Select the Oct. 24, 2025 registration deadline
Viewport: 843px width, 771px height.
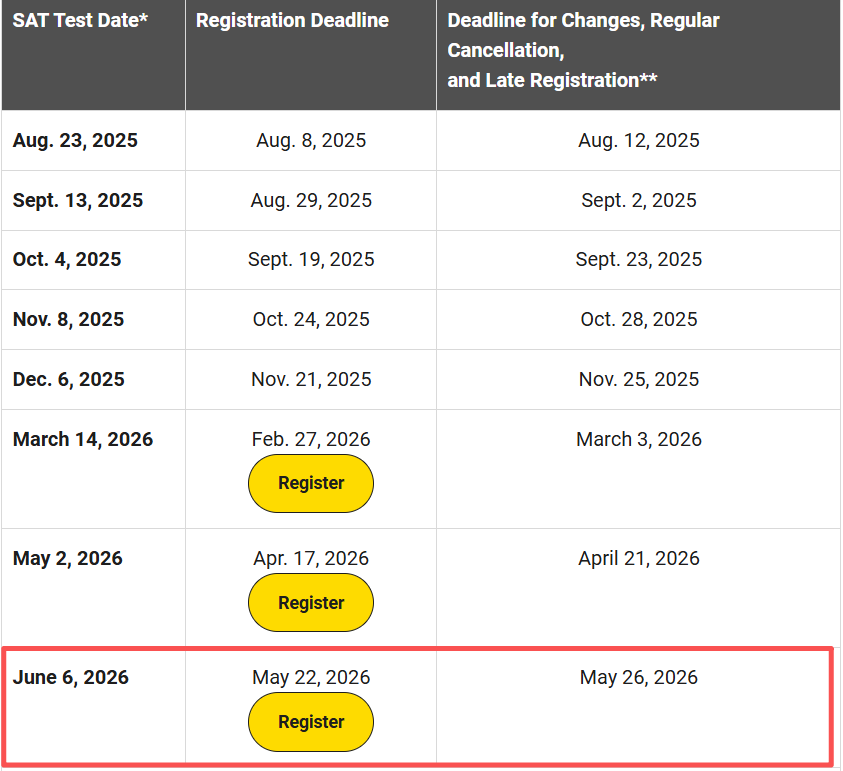click(x=311, y=320)
